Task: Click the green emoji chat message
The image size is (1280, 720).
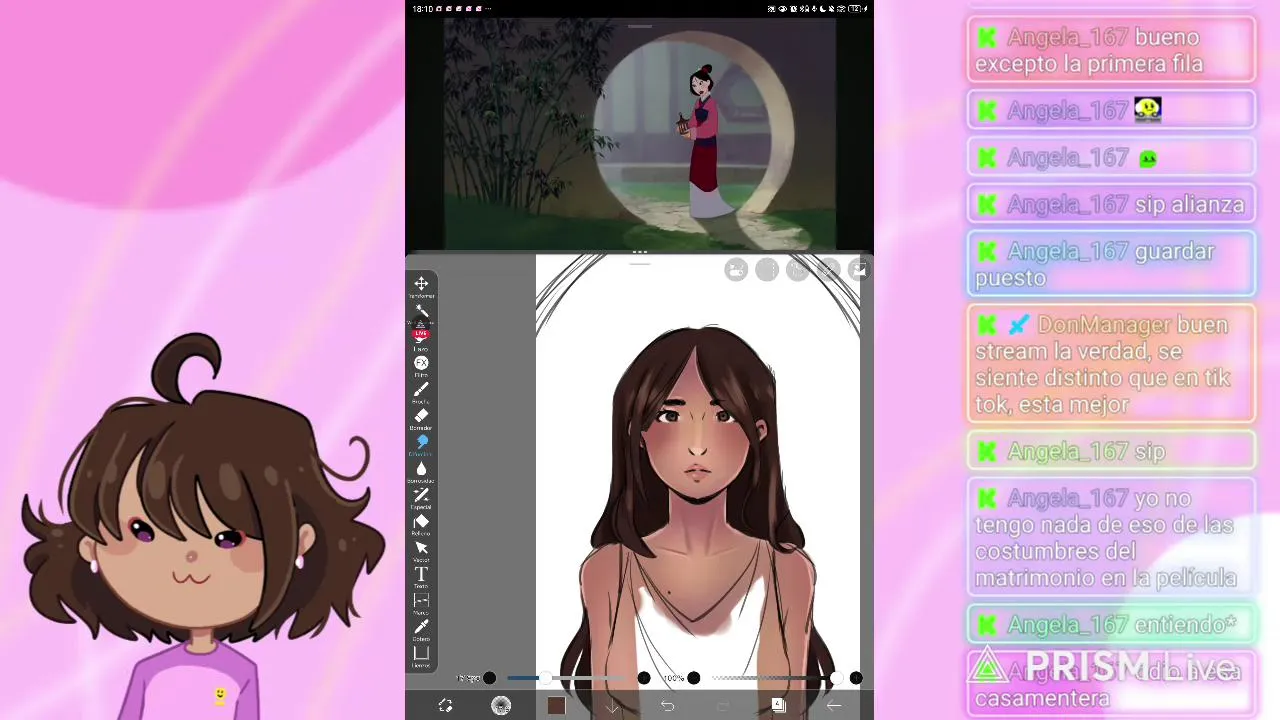Action: click(1112, 157)
